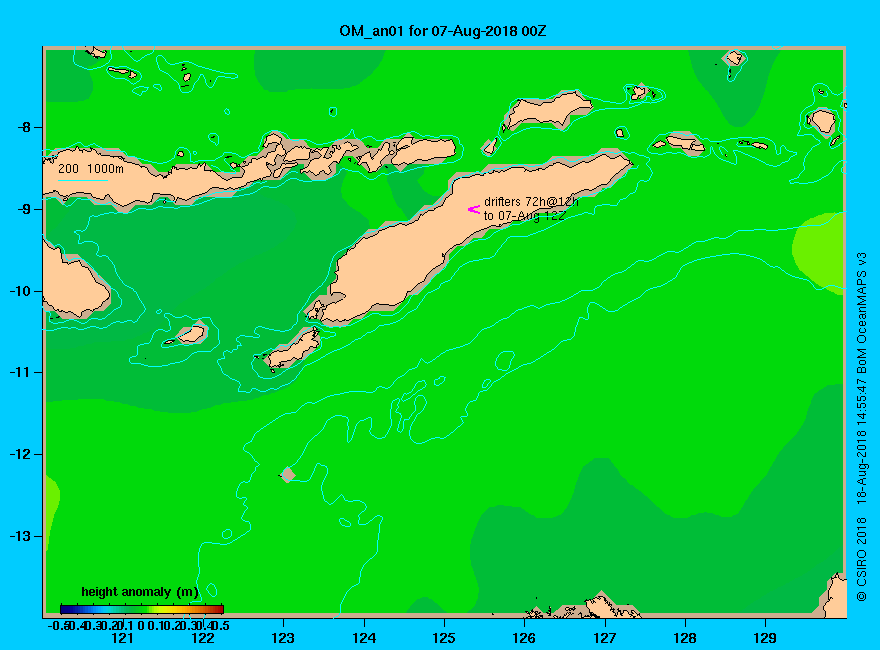Click the vertical CSIRO BoM OceanMAPS copyright text
Image resolution: width=880 pixels, height=650 pixels.
click(x=861, y=427)
